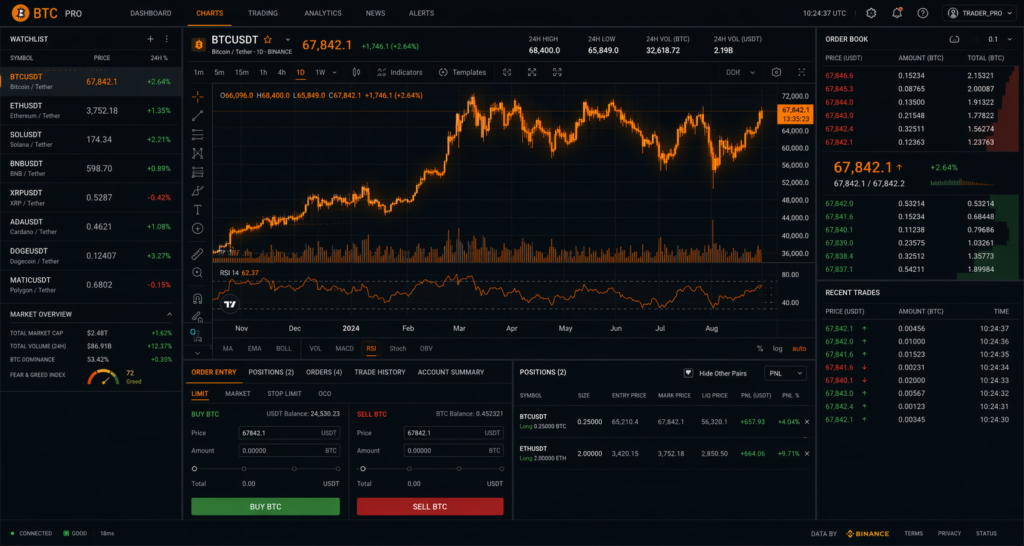Open the notifications bell
Viewport: 1024px width, 546px height.
point(897,13)
